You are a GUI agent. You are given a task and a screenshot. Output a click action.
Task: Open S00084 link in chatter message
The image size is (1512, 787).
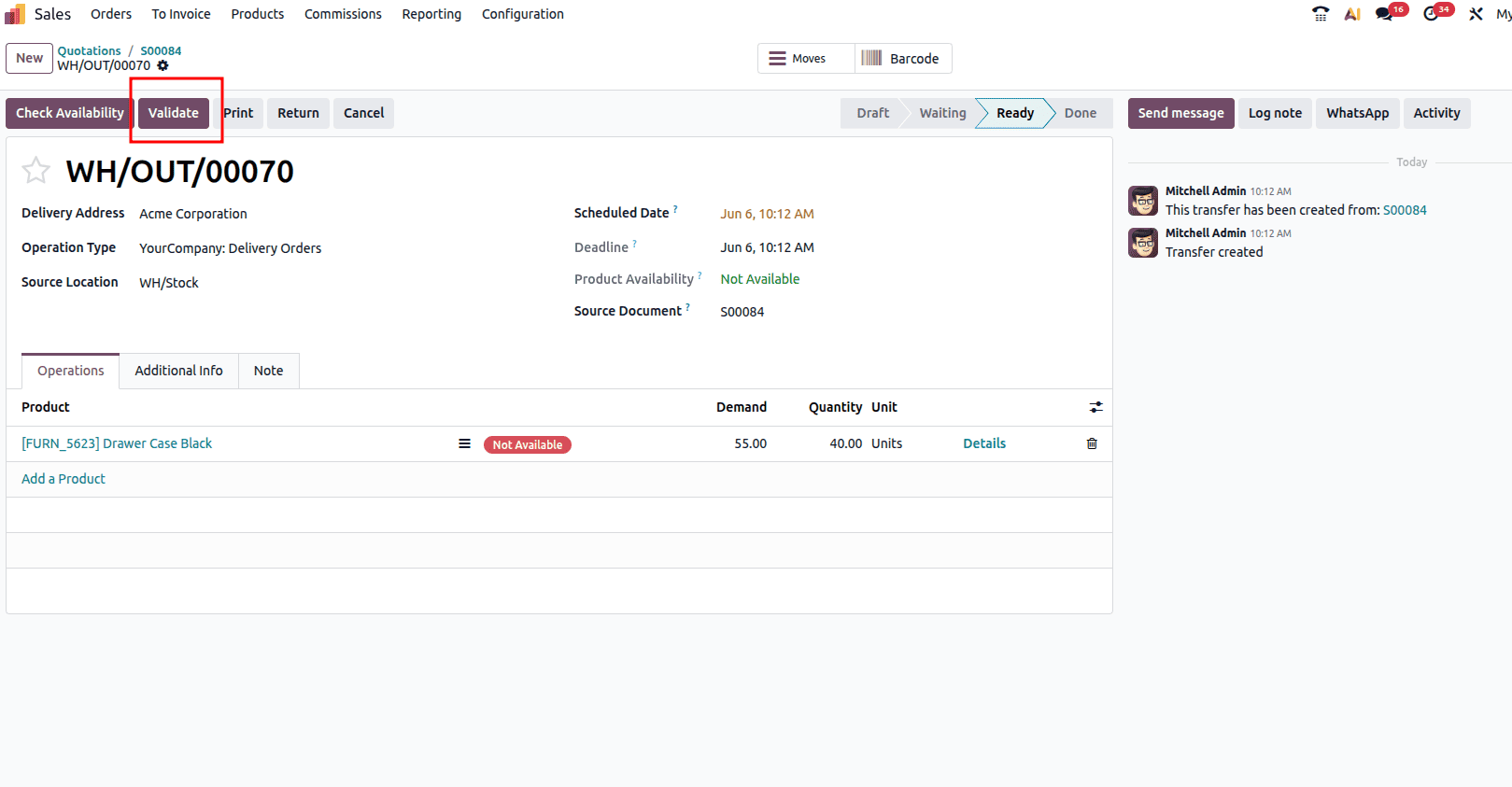point(1405,210)
